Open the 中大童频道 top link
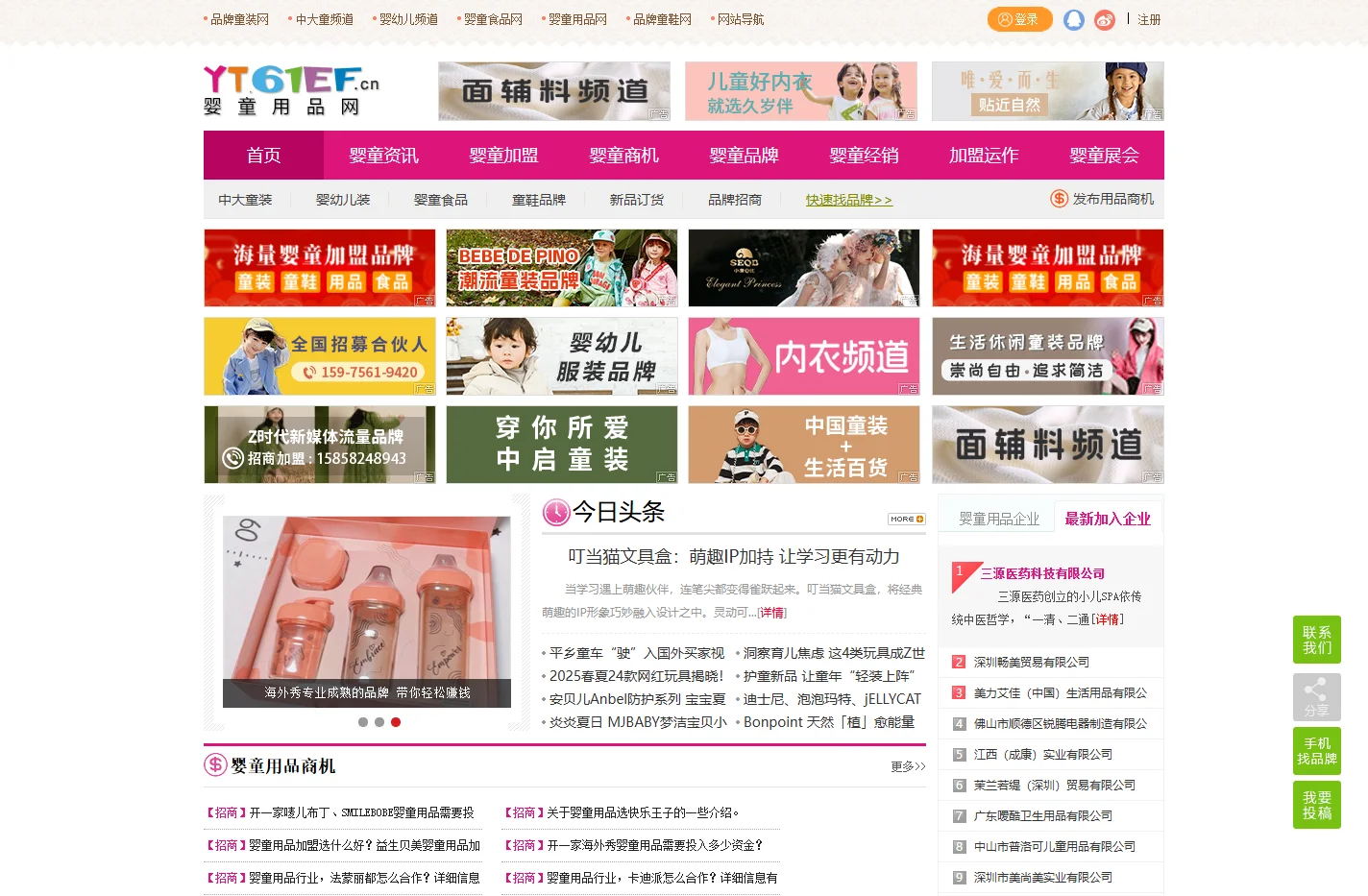This screenshot has width=1368, height=896. click(x=324, y=19)
